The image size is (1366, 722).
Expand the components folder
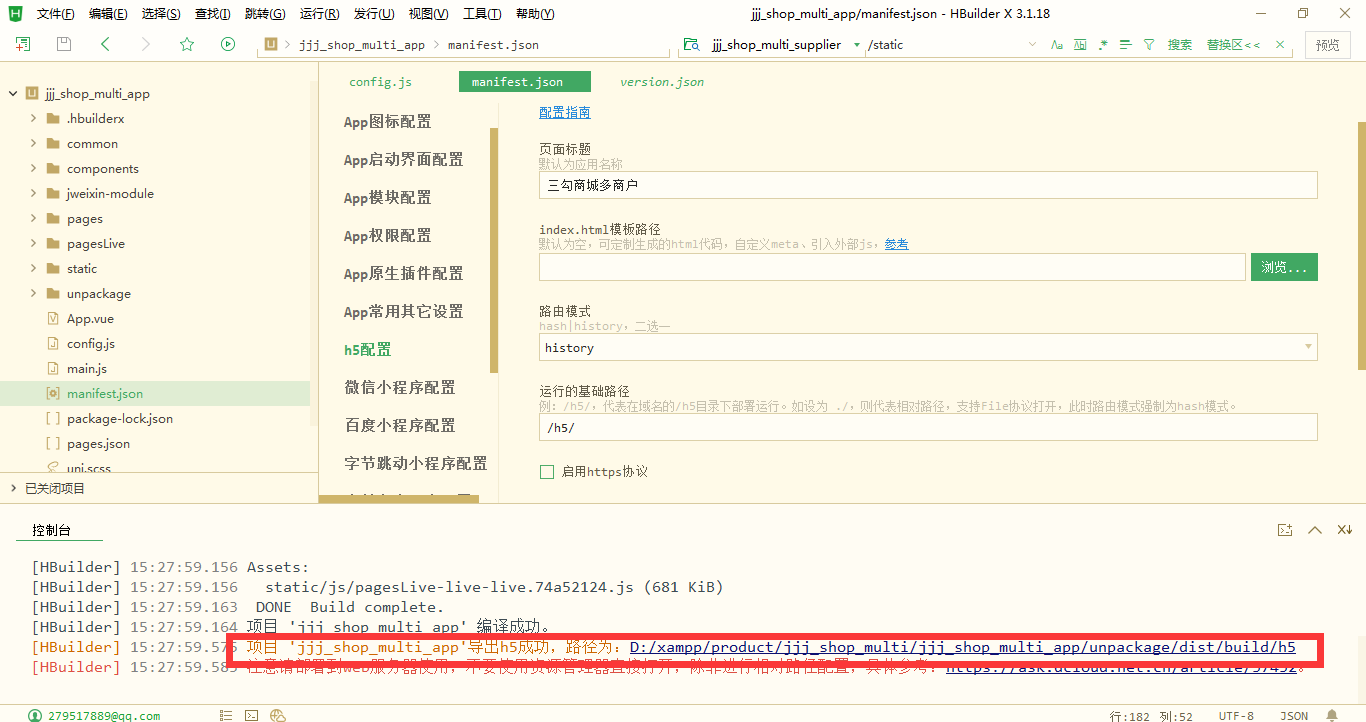point(33,169)
